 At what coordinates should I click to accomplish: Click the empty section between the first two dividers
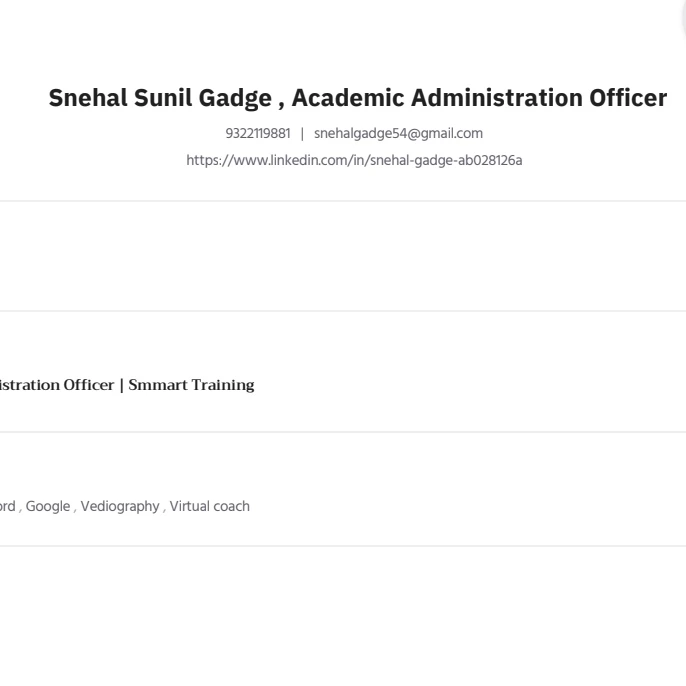tap(343, 256)
